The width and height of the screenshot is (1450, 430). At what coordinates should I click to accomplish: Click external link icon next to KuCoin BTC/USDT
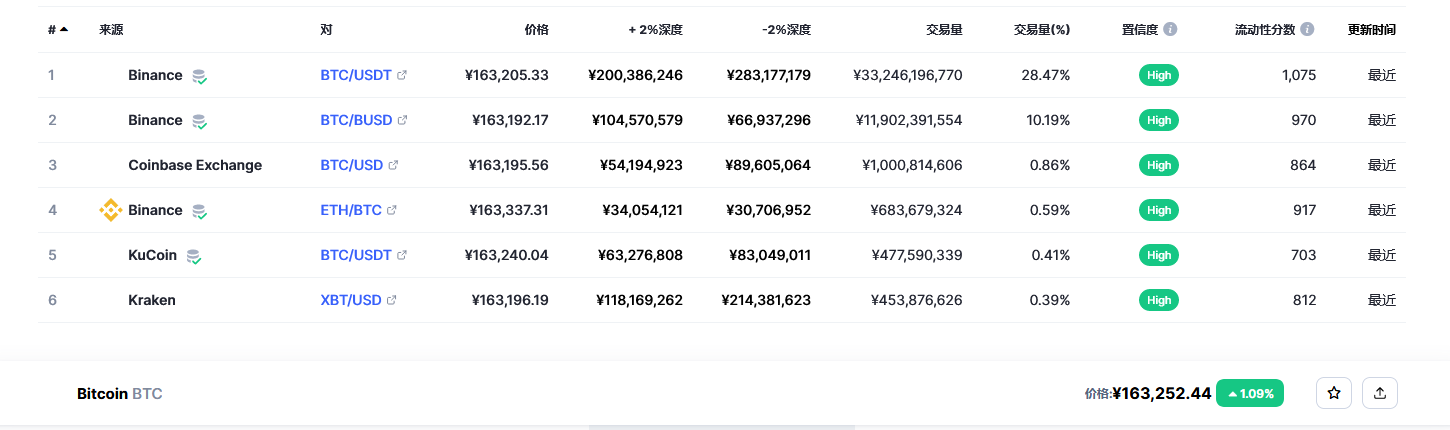402,255
